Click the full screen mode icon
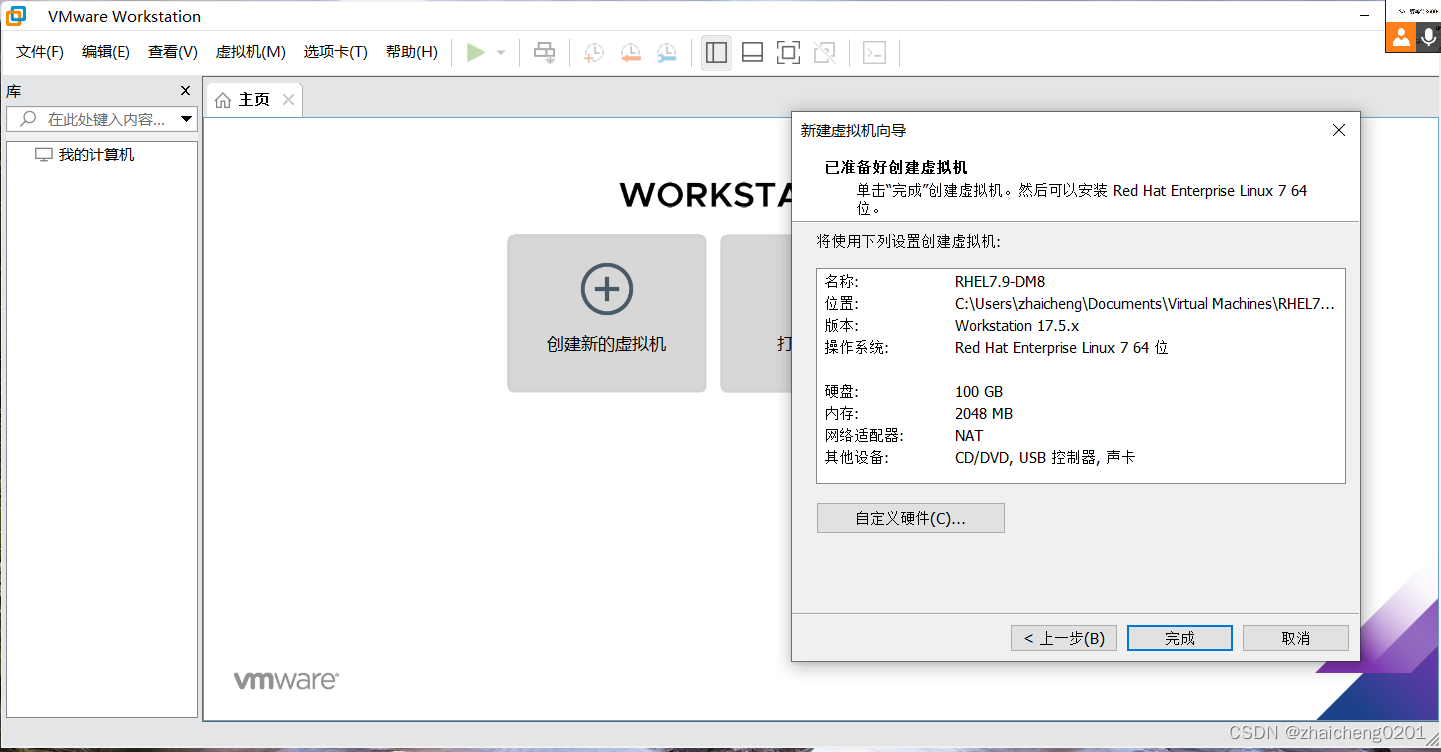The width and height of the screenshot is (1441, 752). (788, 53)
